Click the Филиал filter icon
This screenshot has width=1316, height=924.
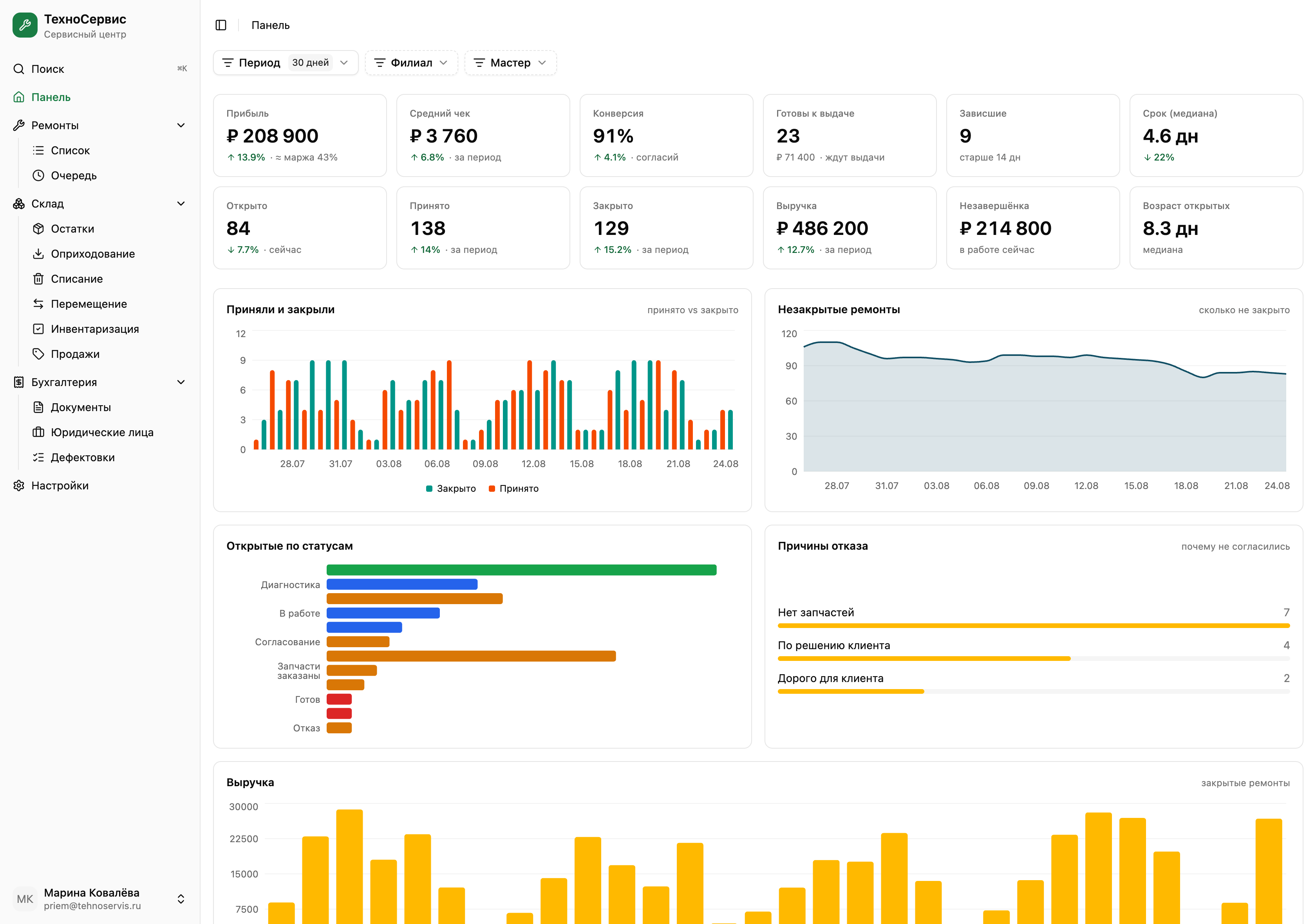coord(380,62)
